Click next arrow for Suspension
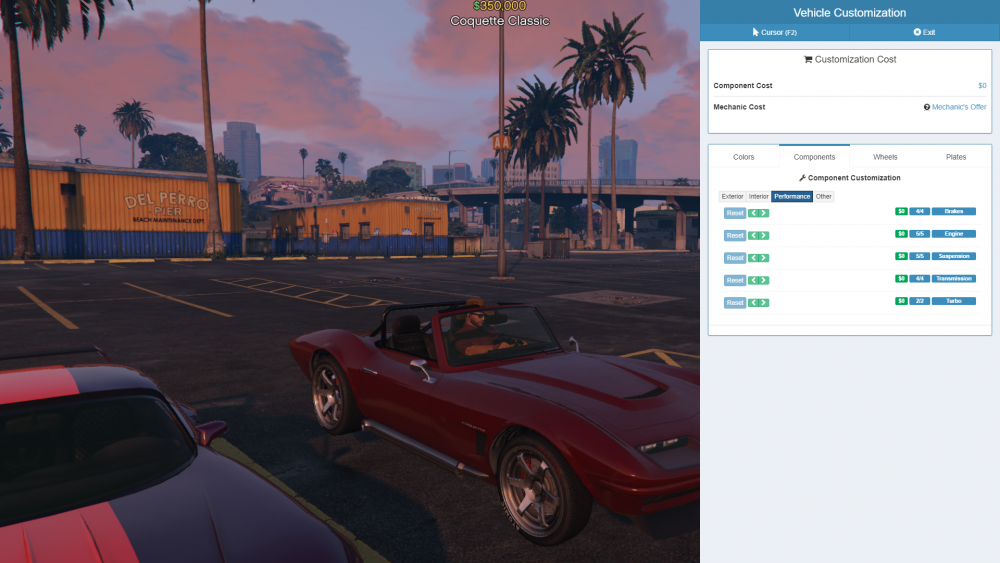Screen dimensions: 1000x563 coord(763,258)
